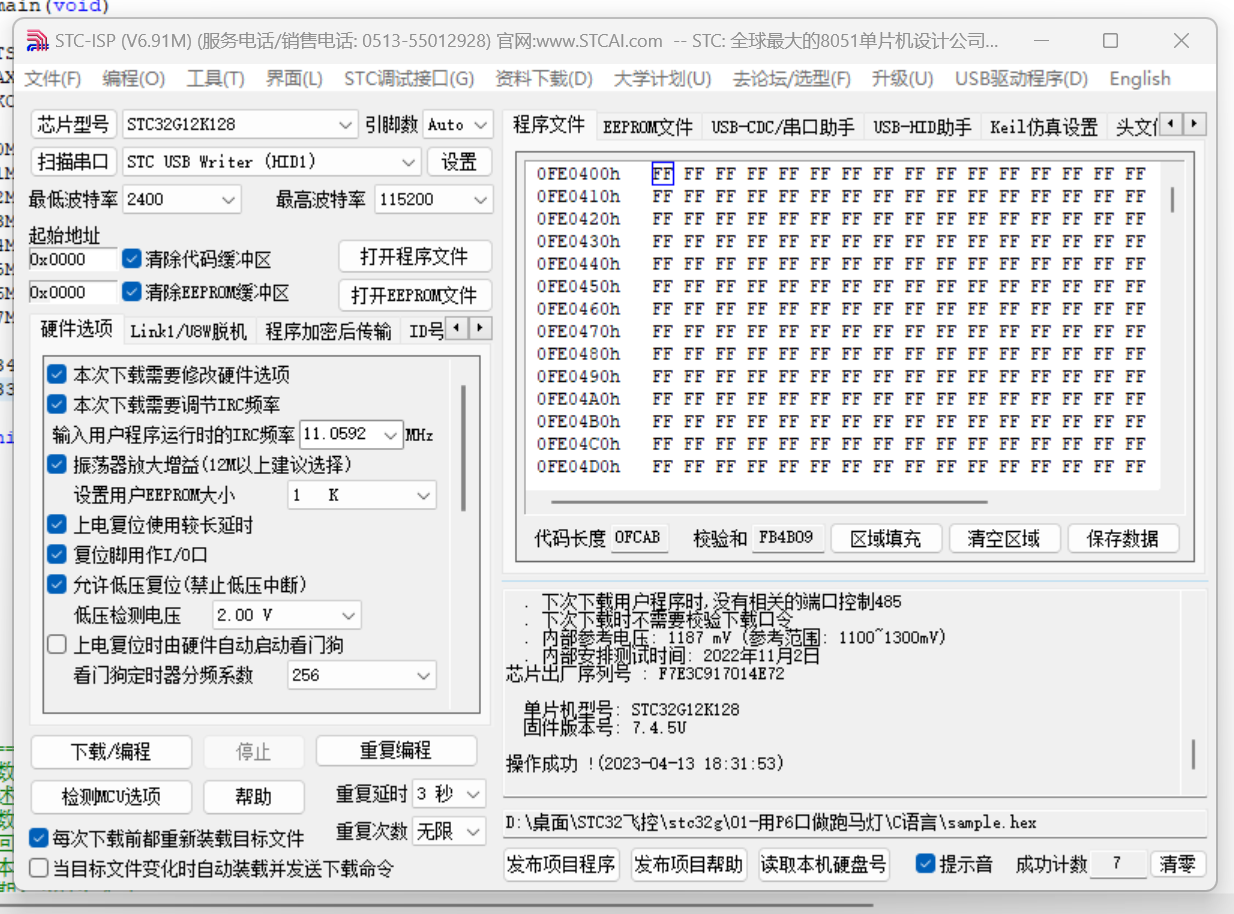Click the STC-ISP title bar app icon
This screenshot has width=1234, height=914.
tap(37, 41)
